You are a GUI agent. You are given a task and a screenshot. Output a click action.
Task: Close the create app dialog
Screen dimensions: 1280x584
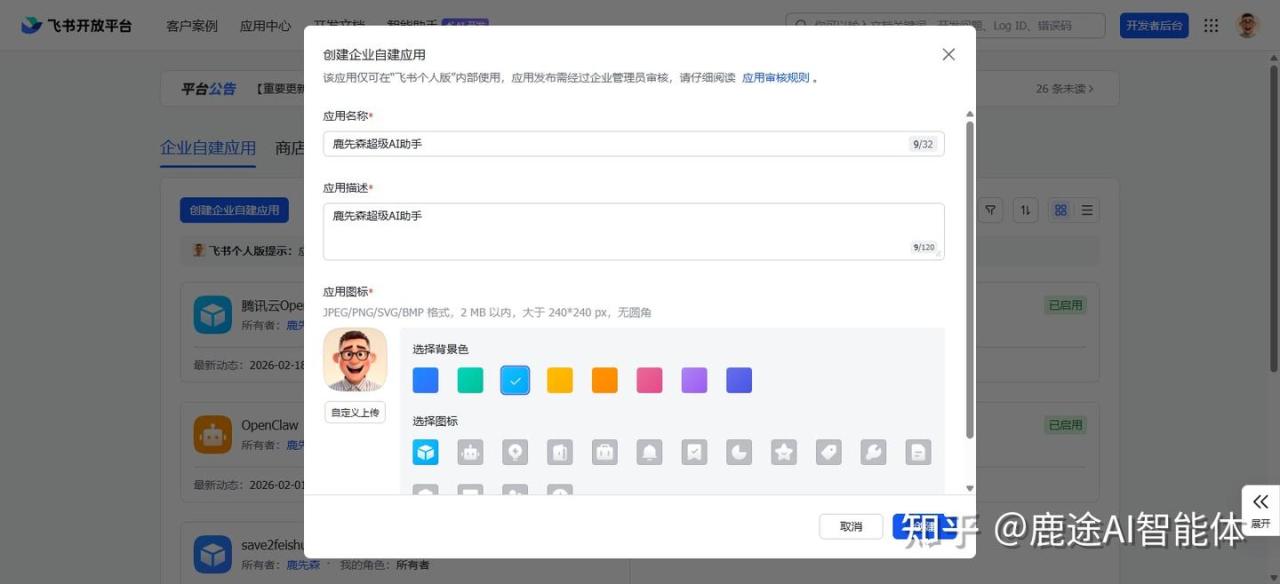[948, 55]
